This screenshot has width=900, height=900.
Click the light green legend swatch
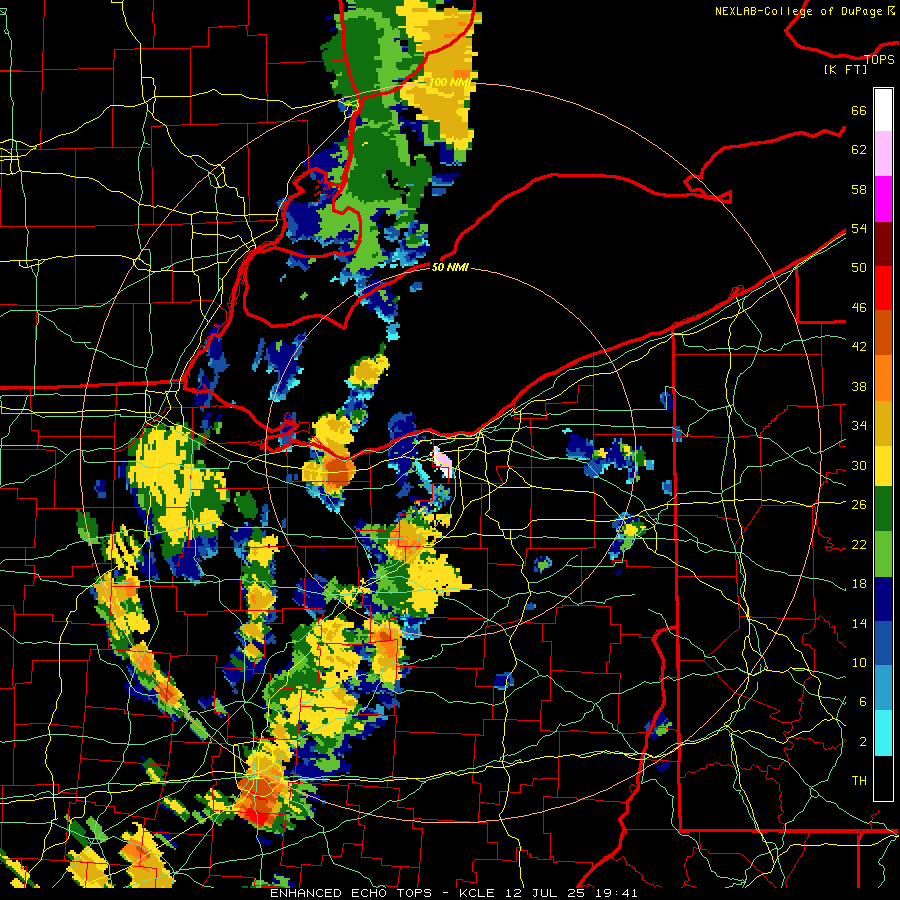(x=883, y=554)
